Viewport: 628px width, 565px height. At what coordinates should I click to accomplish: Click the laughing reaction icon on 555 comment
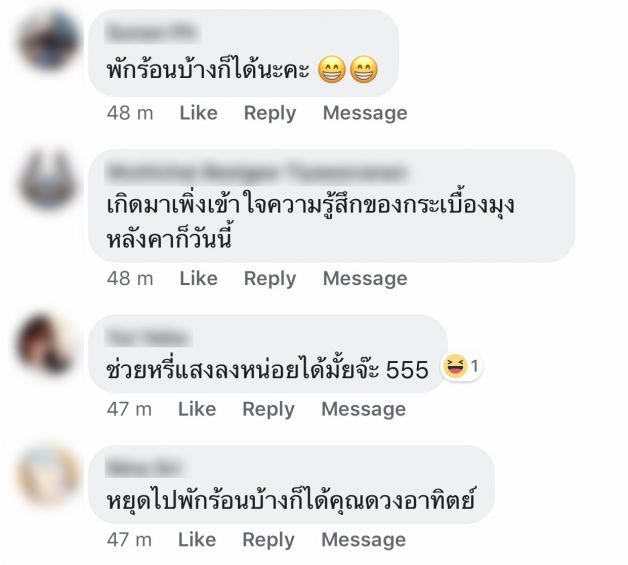(455, 366)
